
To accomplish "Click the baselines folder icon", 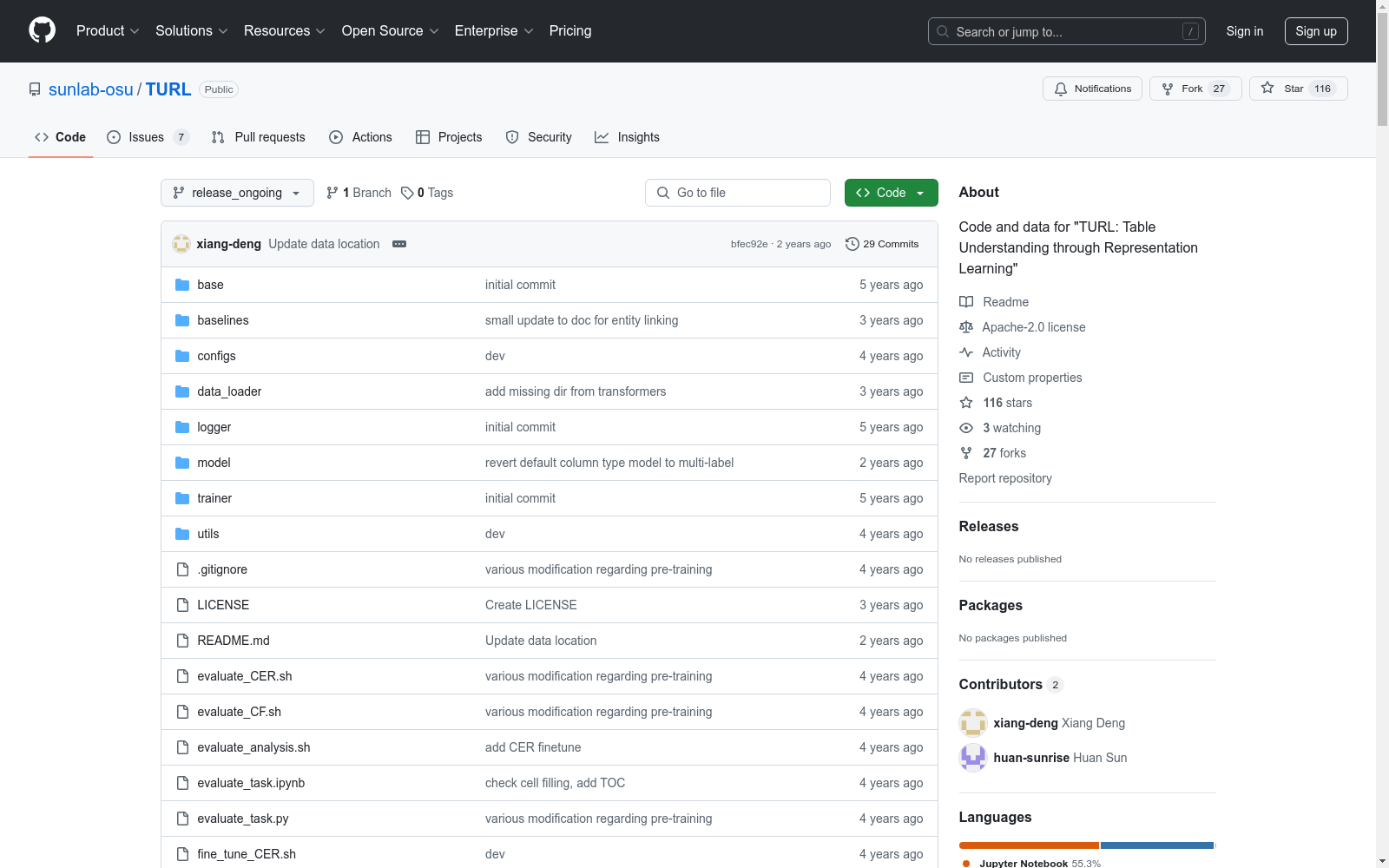I will [x=182, y=320].
